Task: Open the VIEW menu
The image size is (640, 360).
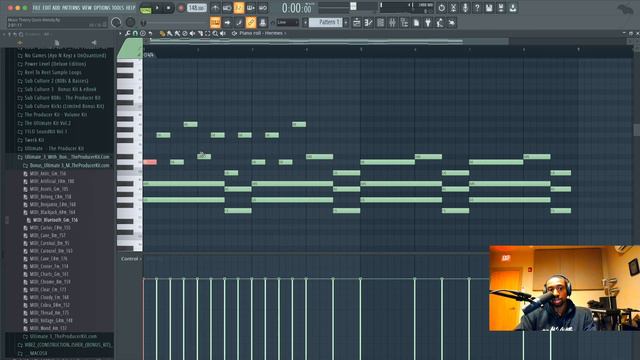Action: point(87,8)
